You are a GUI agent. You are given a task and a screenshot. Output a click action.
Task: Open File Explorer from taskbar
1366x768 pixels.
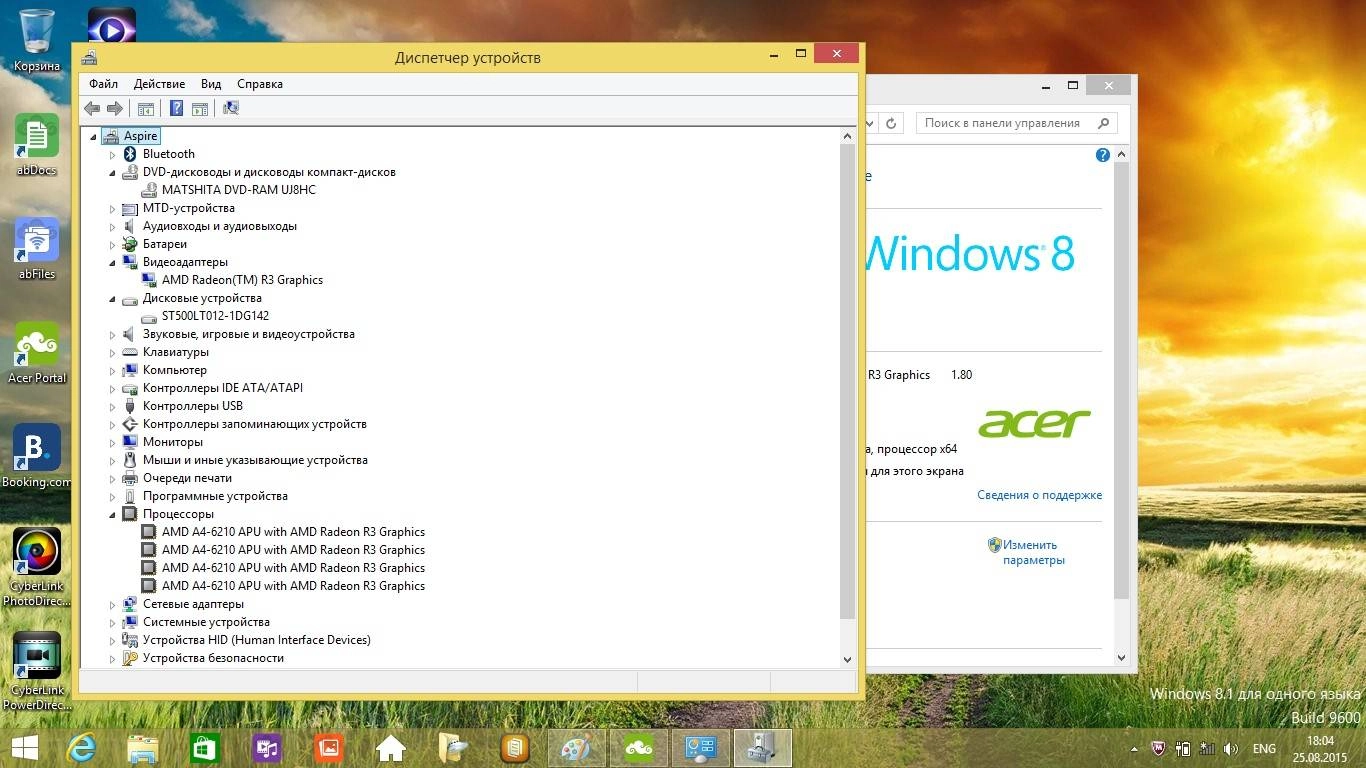tap(143, 748)
